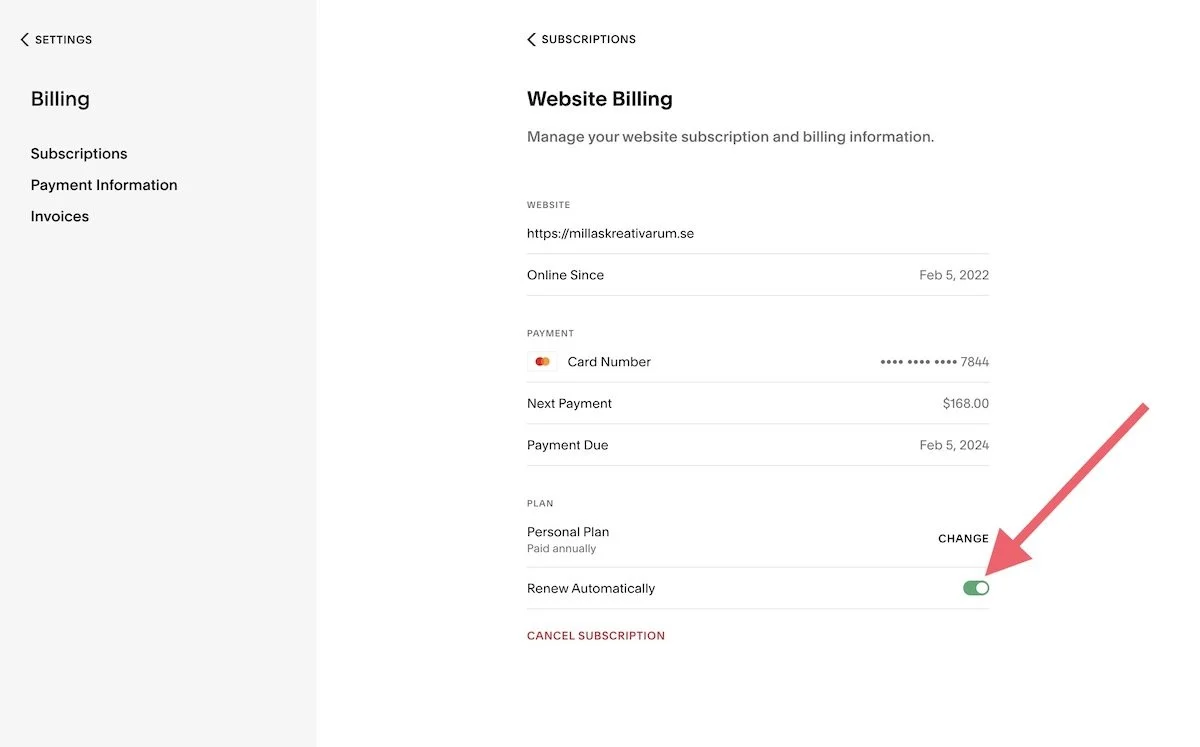The image size is (1200, 747).
Task: Select Subscriptions in the sidebar
Action: 79,153
